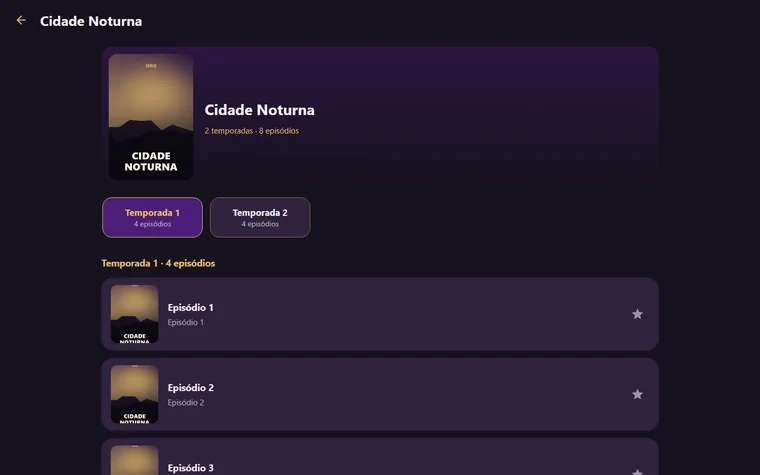
Task: Click the Cidade Noturna page header title
Action: pyautogui.click(x=91, y=21)
